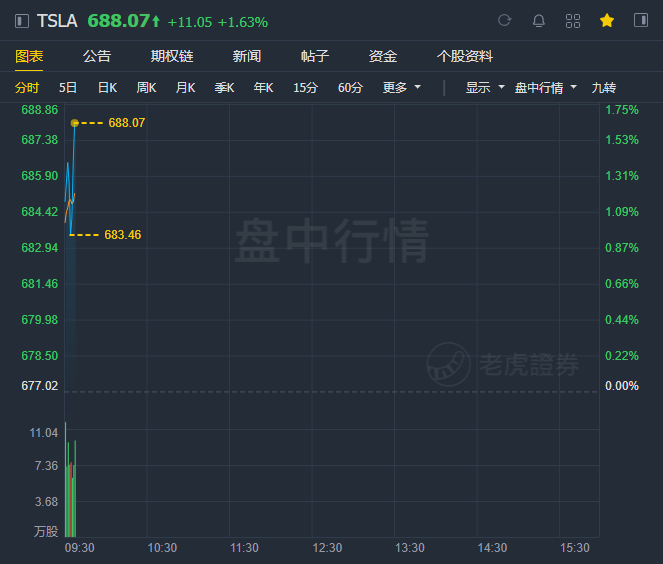
Task: Open the multi-window grid layout icon
Action: point(573,20)
